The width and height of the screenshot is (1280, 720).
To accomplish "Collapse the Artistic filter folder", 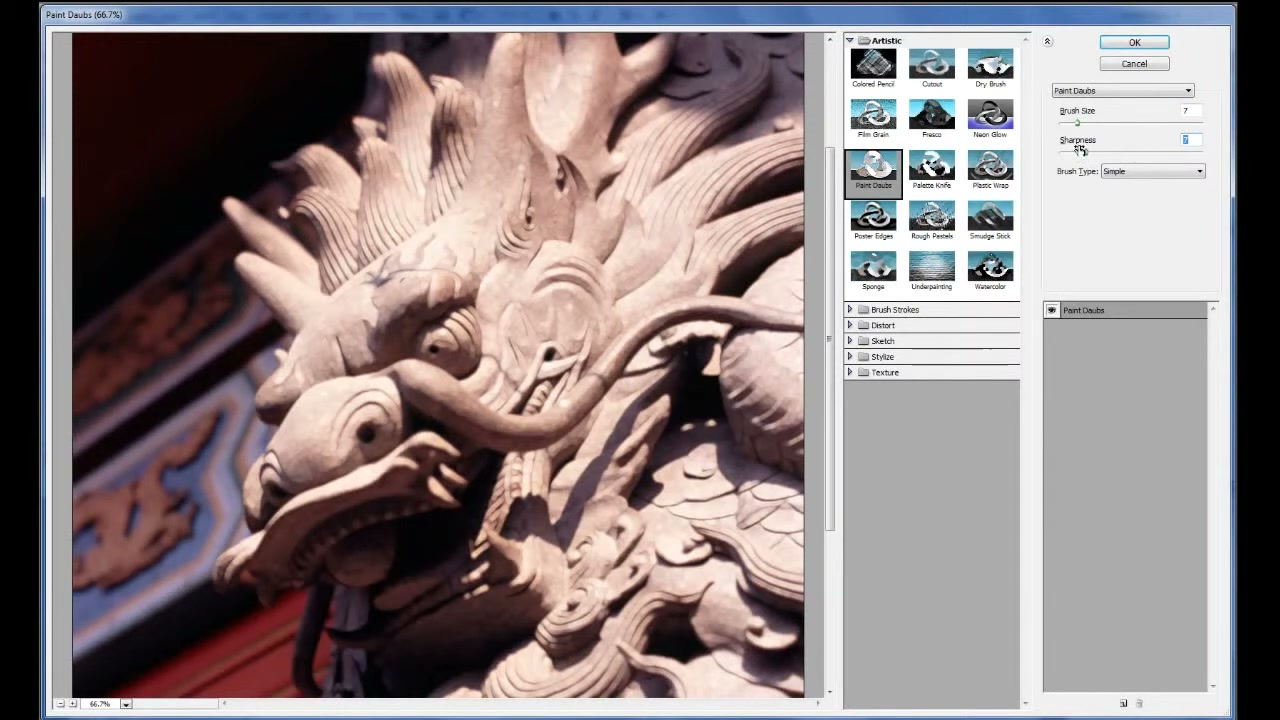I will (850, 41).
